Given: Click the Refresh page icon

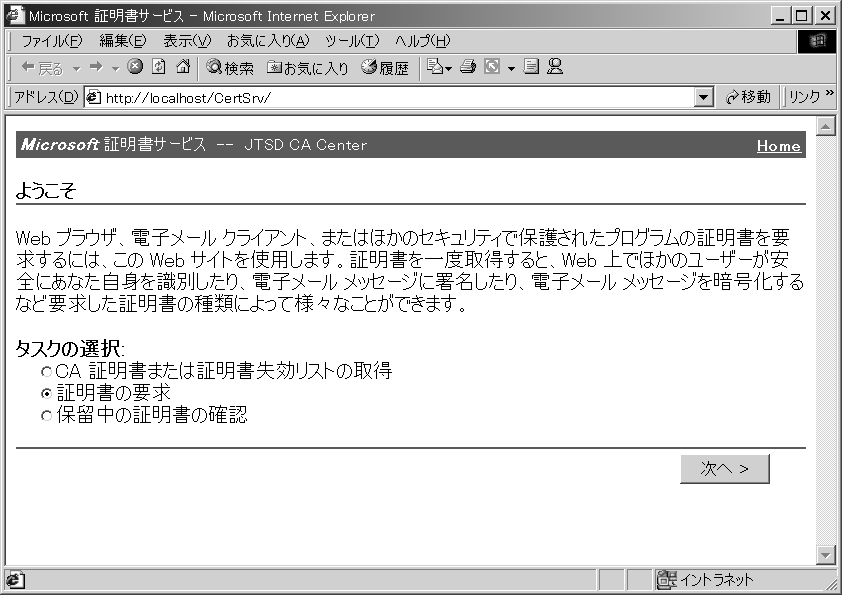Looking at the screenshot, I should point(158,67).
